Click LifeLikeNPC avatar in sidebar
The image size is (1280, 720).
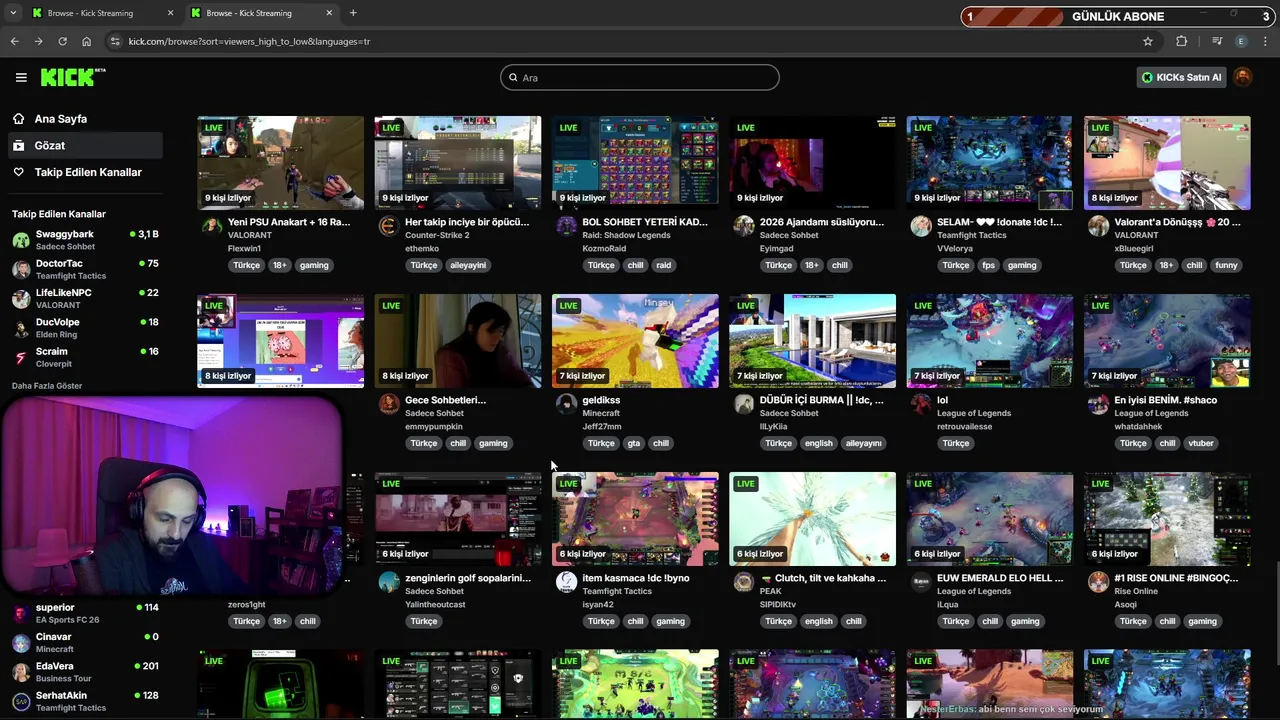click(21, 299)
